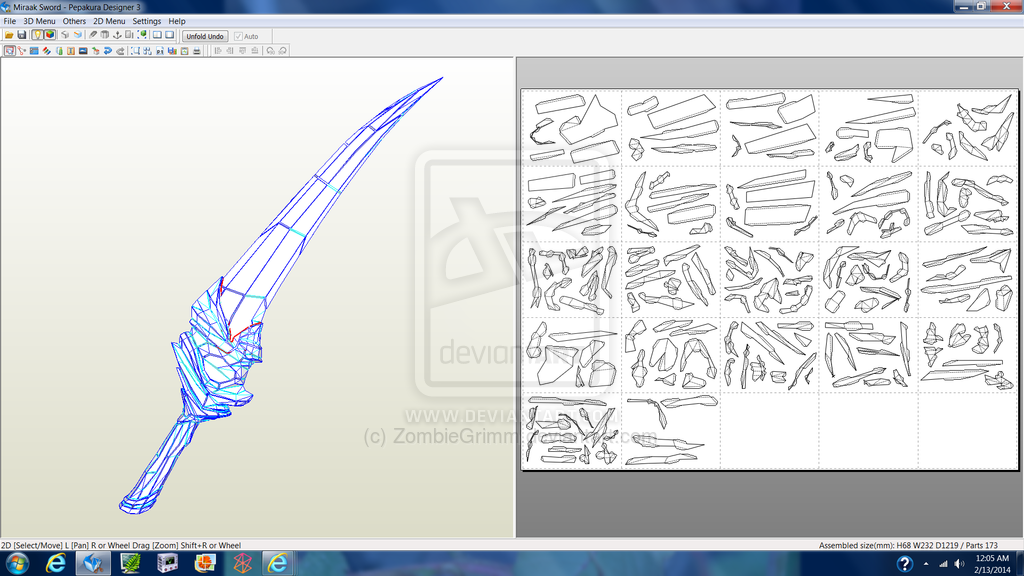The height and width of the screenshot is (576, 1024).
Task: Open the File menu
Action: [x=10, y=21]
